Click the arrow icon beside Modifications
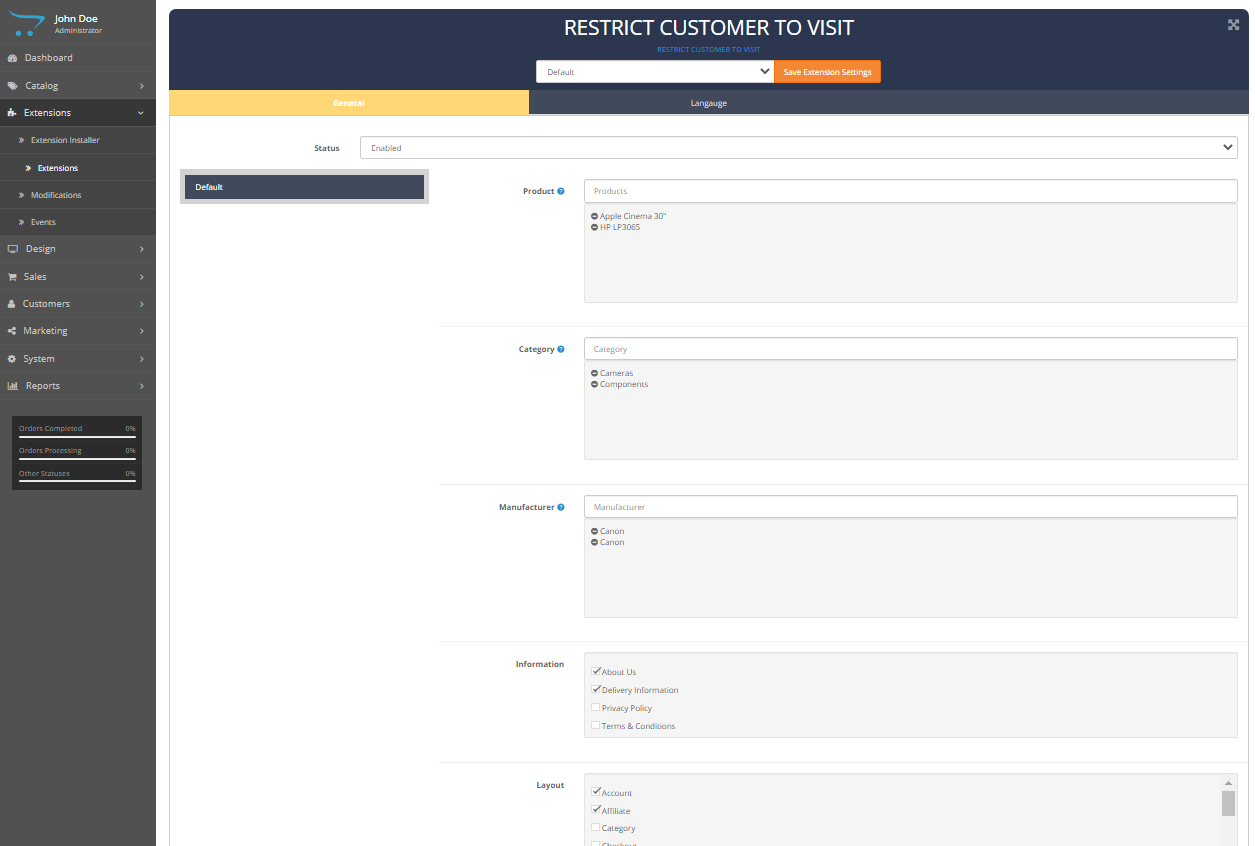Screen dimensions: 1255x846 coord(21,195)
